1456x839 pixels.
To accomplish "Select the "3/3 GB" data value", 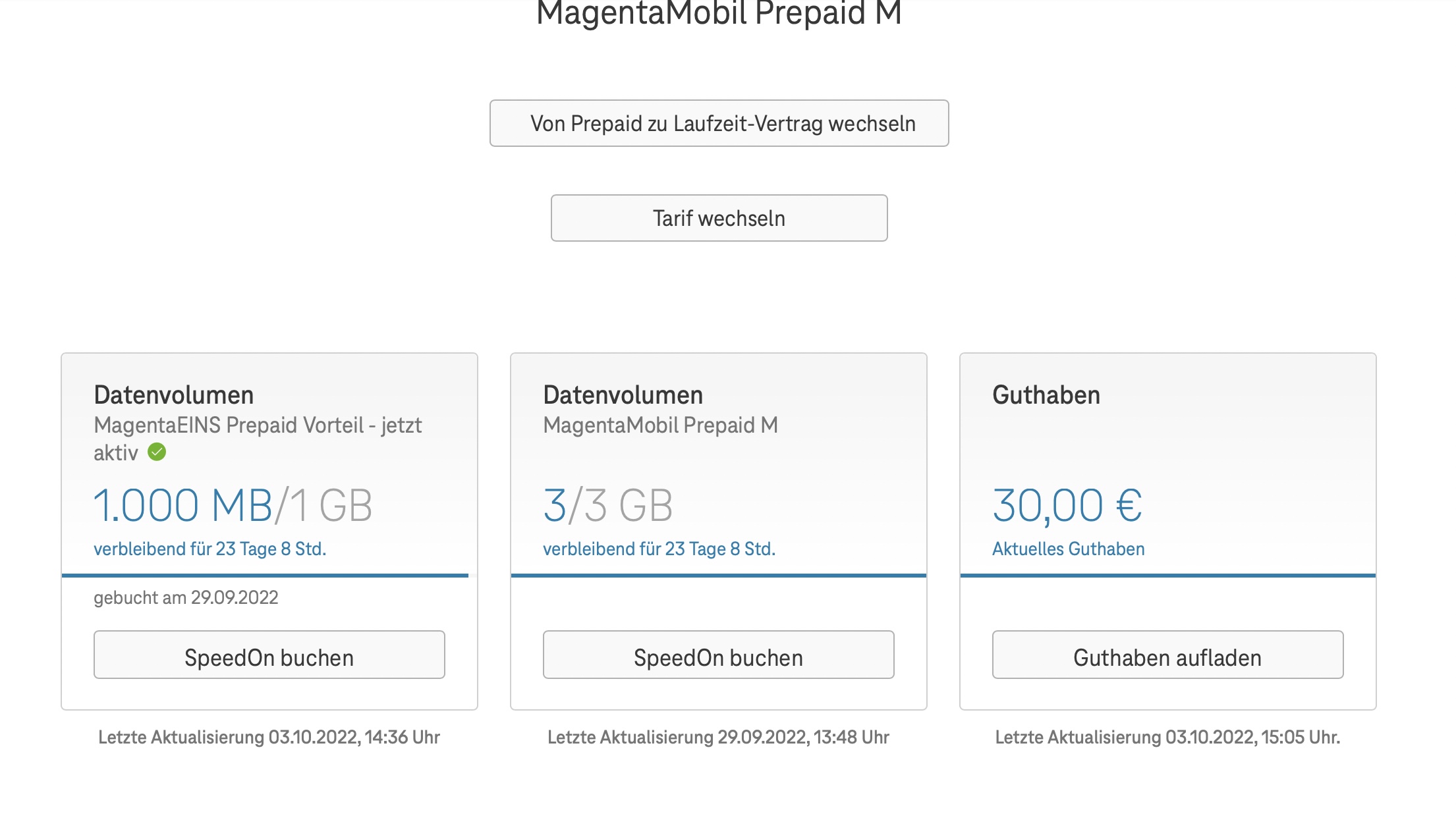I will coord(607,506).
